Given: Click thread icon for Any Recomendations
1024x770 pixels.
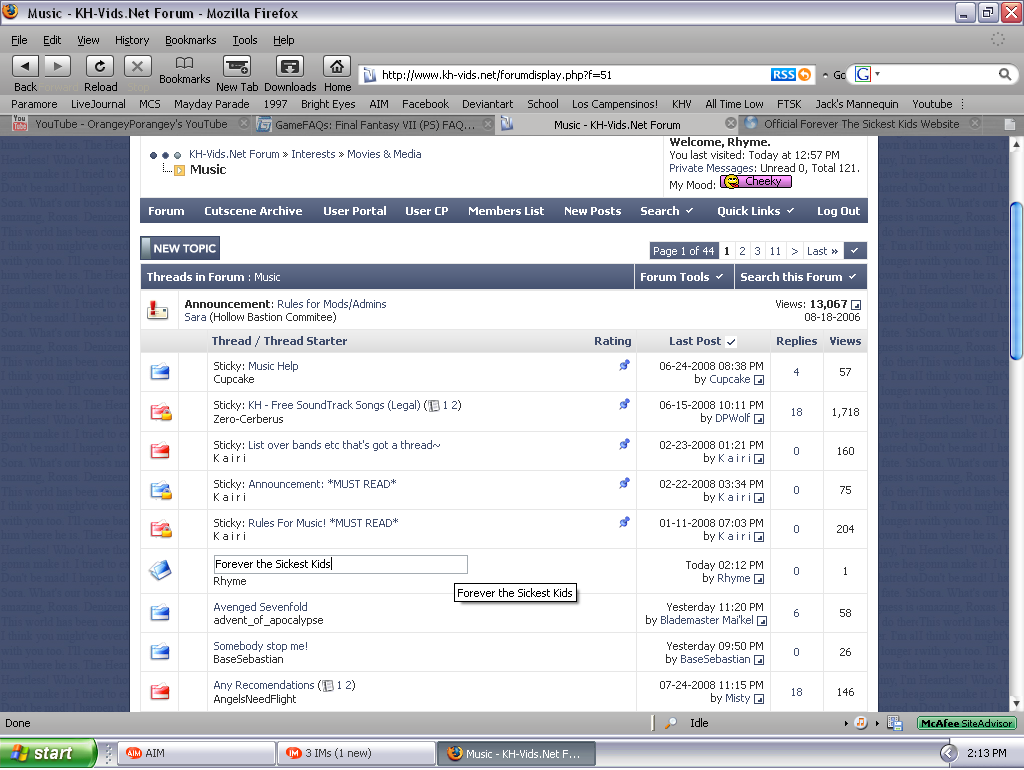Looking at the screenshot, I should (x=160, y=691).
